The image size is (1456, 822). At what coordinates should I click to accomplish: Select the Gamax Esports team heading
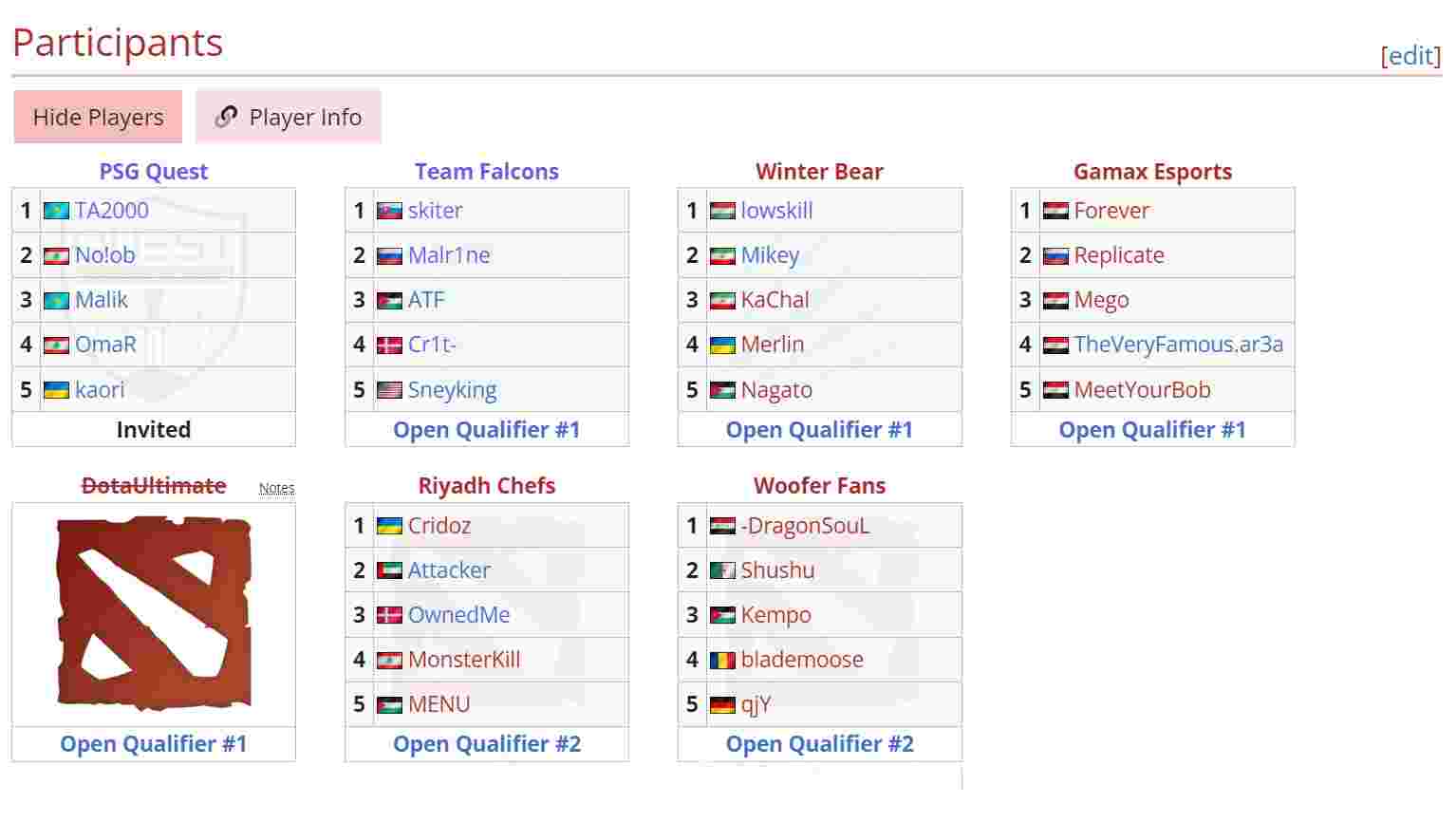(x=1152, y=172)
